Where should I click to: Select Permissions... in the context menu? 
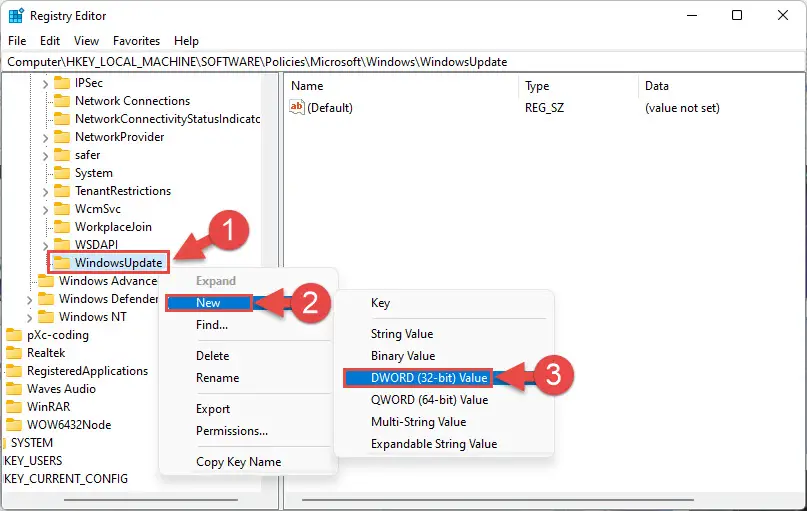(x=232, y=431)
